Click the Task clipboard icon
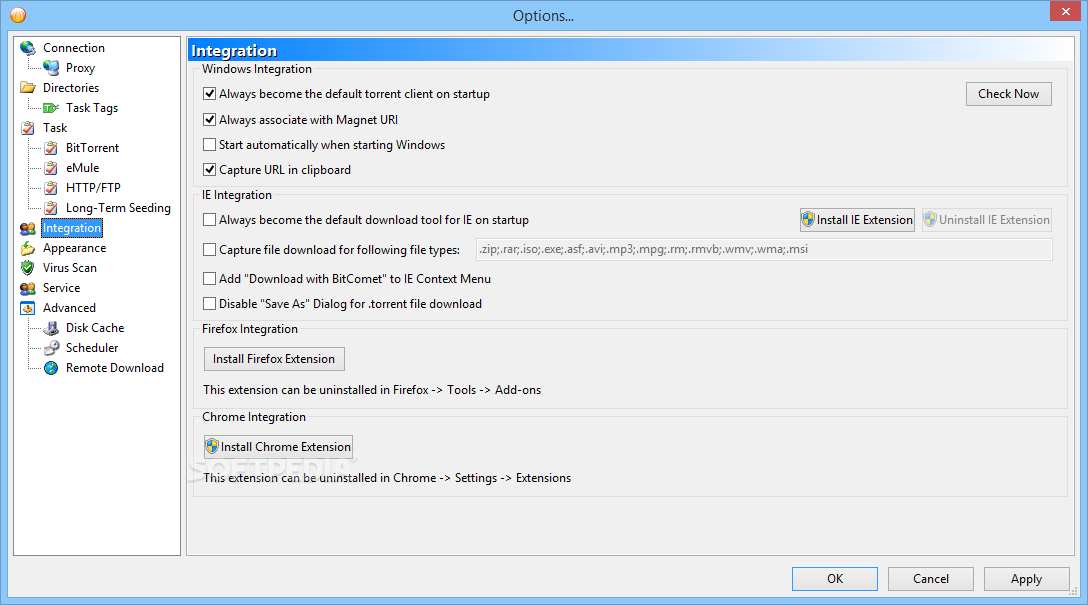1088x605 pixels. click(x=28, y=128)
